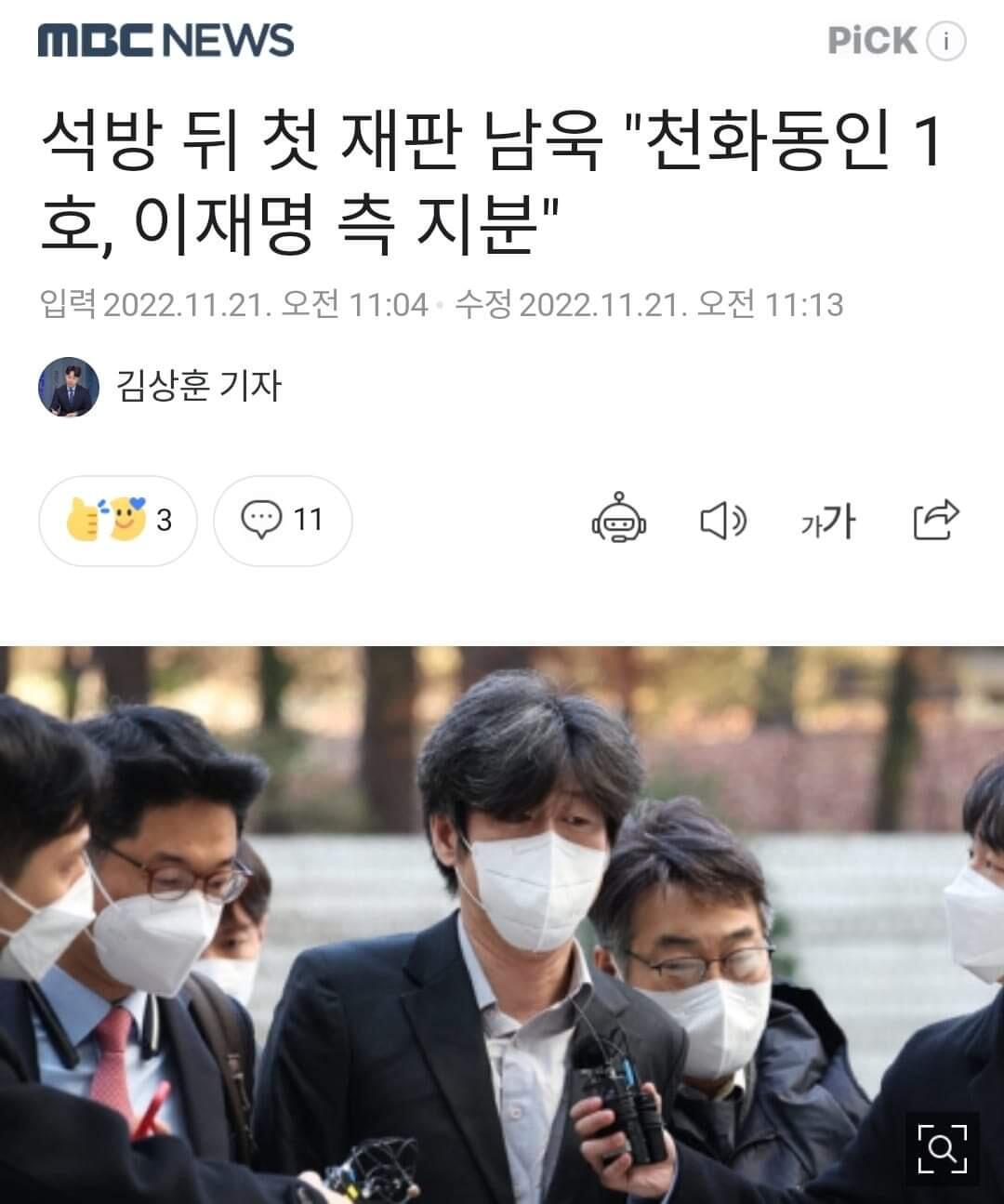Viewport: 1004px width, 1204px height.
Task: Open the article photo of masked men
Action: [502, 925]
